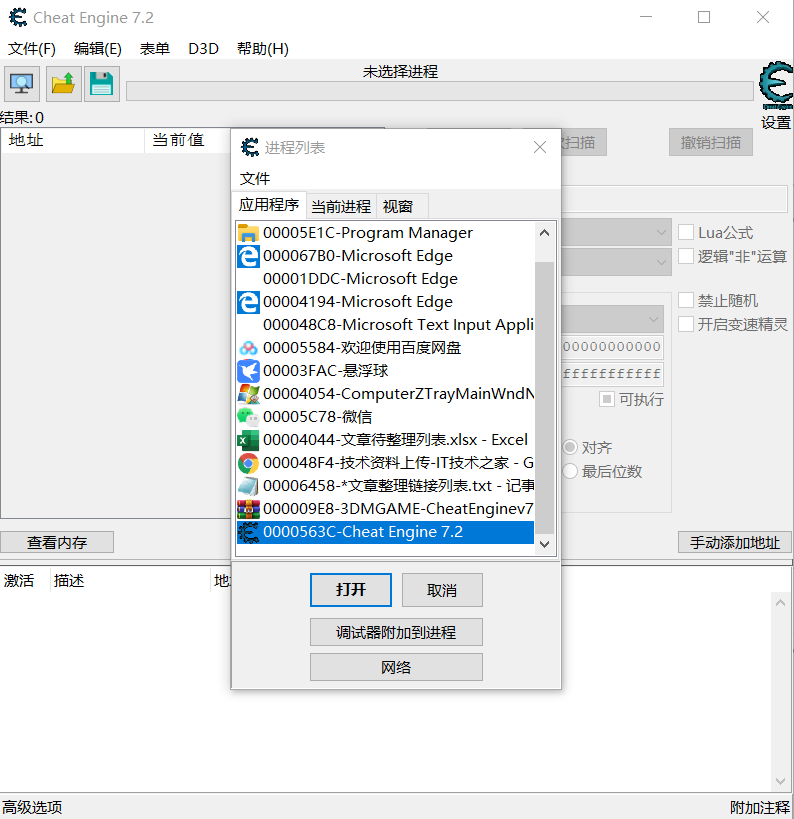Click the WinRAR icon for 3DMGAME entry
The image size is (794, 819).
click(x=248, y=509)
